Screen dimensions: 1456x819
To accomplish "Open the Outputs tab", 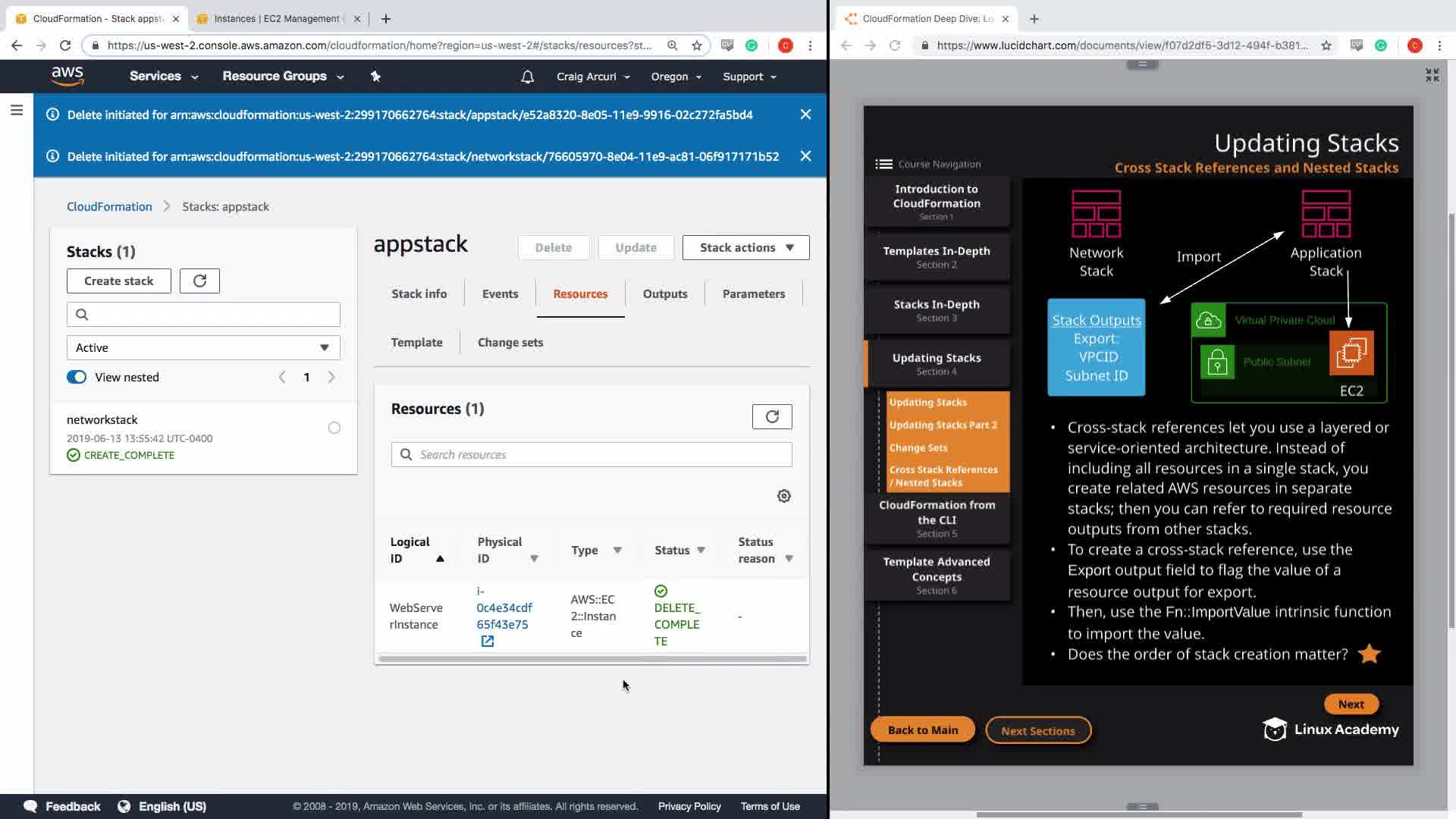I will pyautogui.click(x=664, y=293).
